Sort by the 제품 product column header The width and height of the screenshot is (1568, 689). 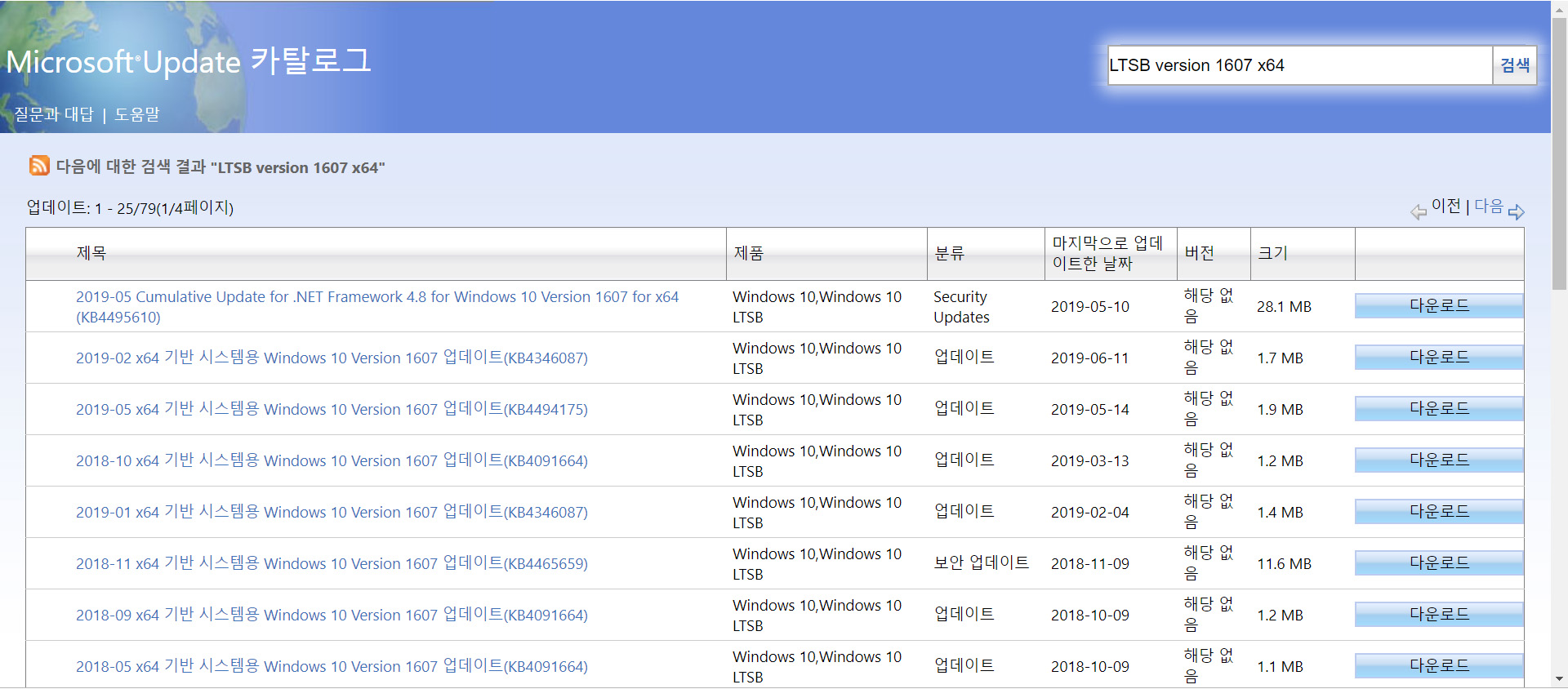(748, 253)
